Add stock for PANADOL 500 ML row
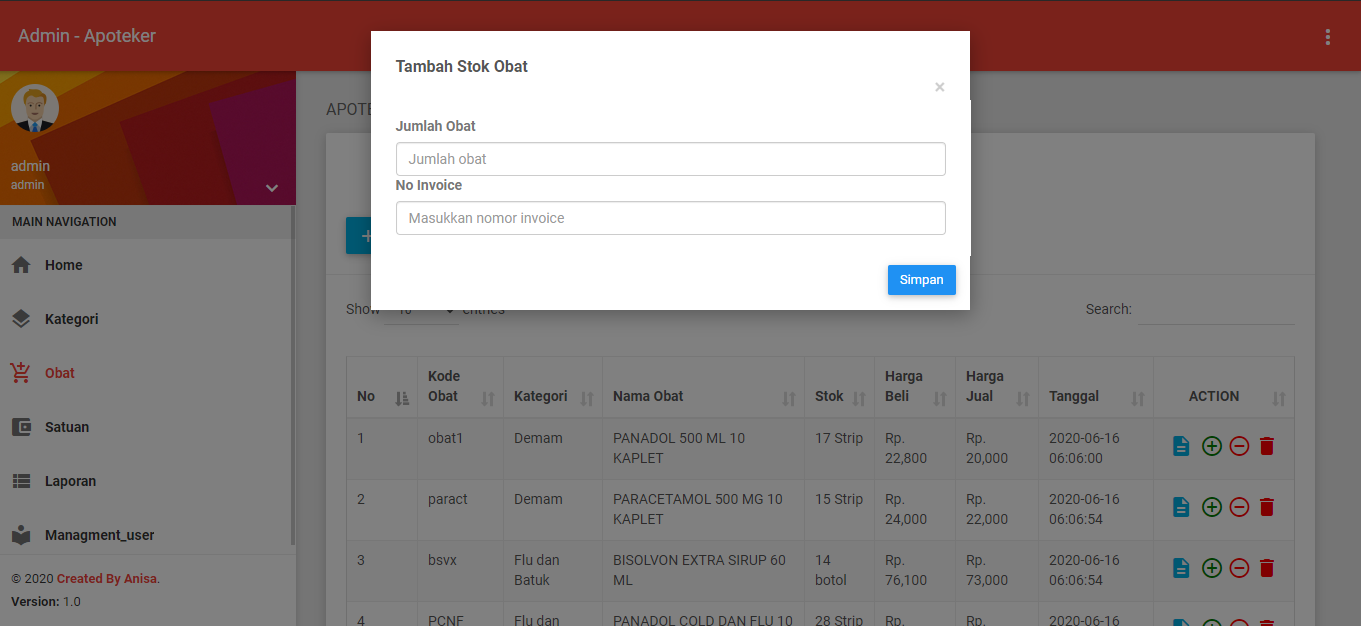 point(1212,446)
